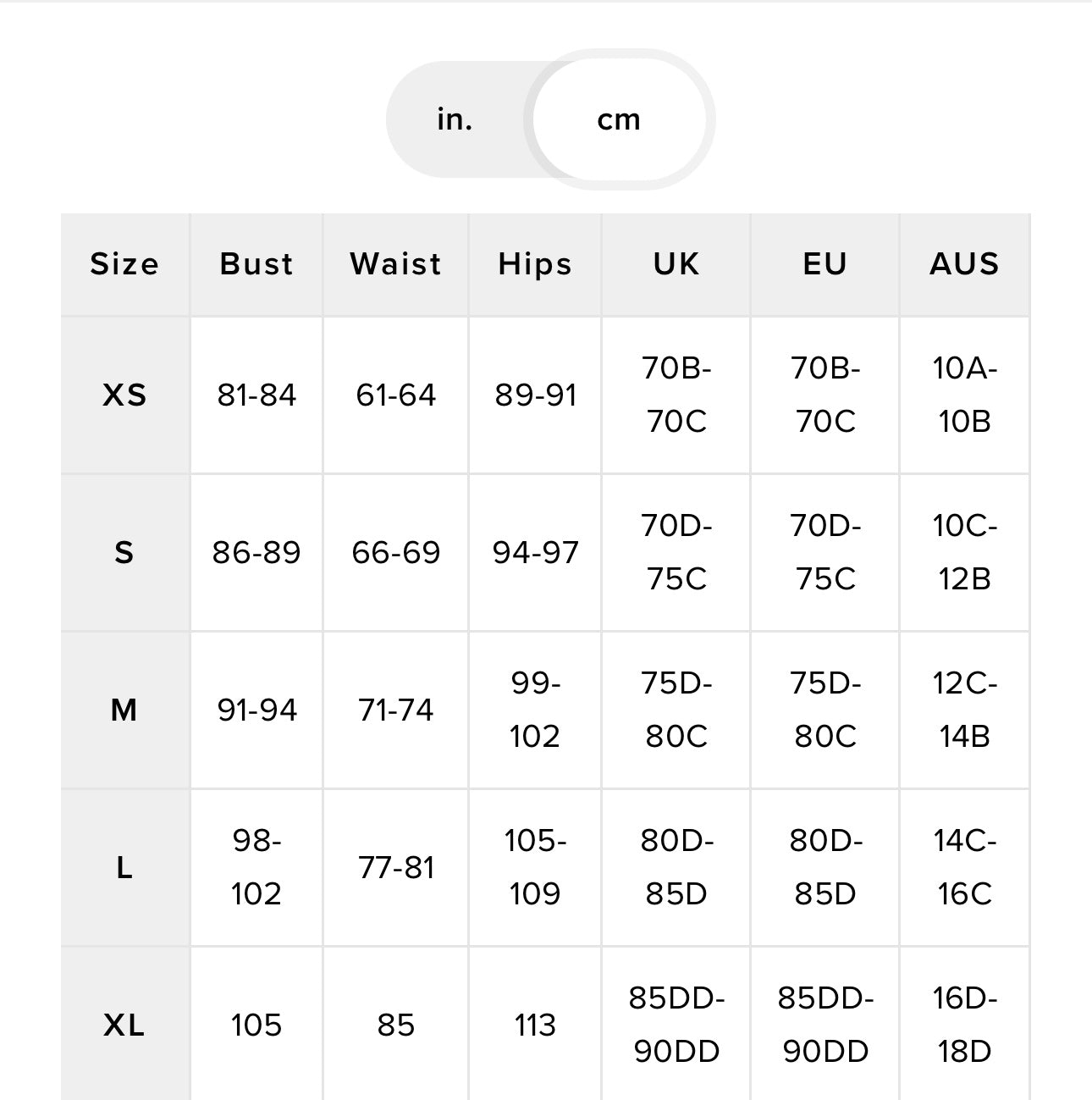The height and width of the screenshot is (1100, 1092).
Task: Select the L size row label
Action: click(124, 867)
